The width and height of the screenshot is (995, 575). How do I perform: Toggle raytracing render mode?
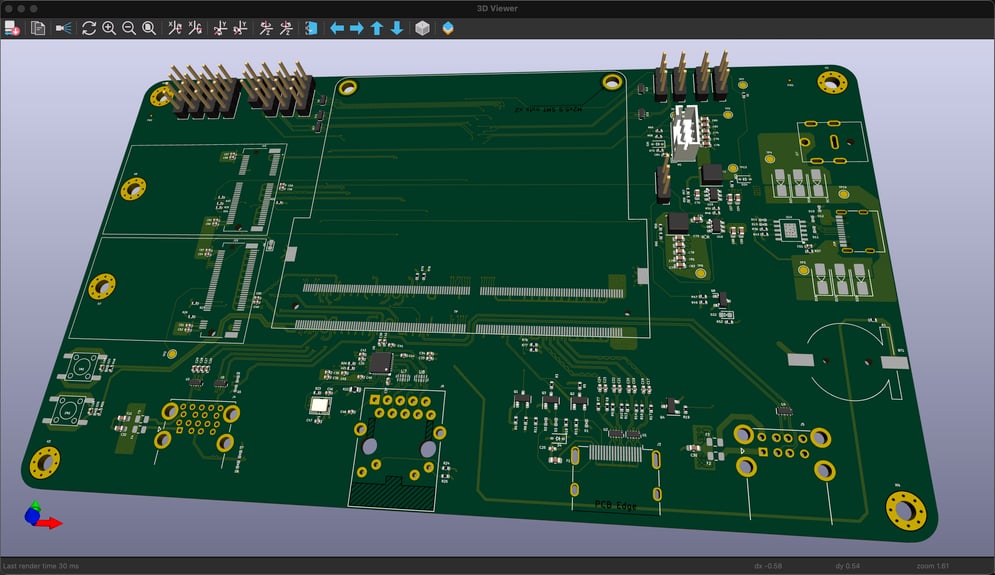64,28
